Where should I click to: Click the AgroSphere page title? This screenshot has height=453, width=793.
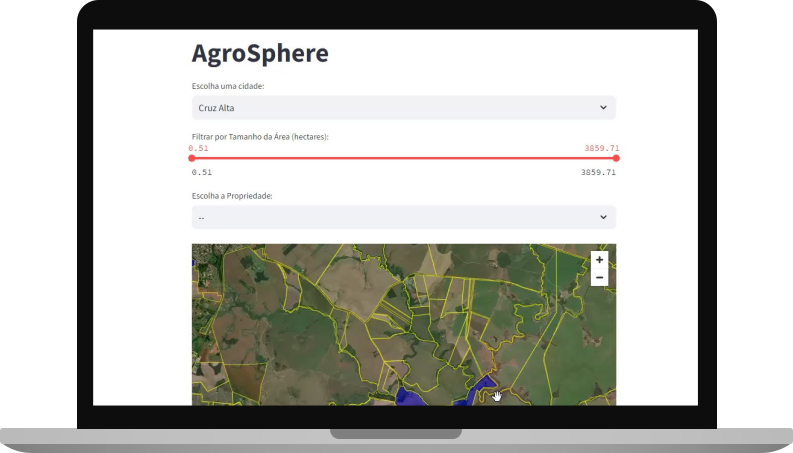point(260,53)
